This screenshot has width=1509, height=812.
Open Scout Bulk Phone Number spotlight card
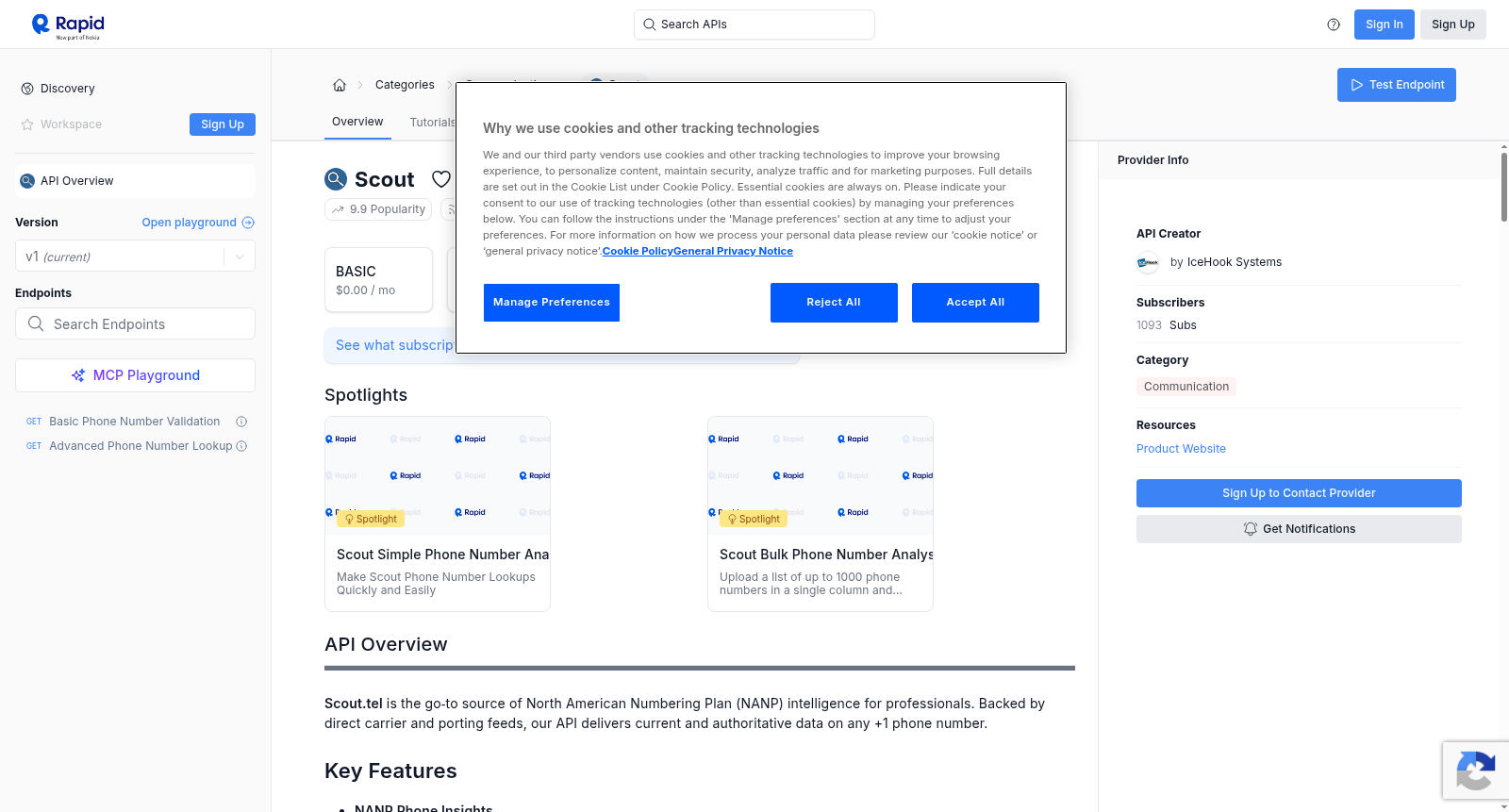821,514
